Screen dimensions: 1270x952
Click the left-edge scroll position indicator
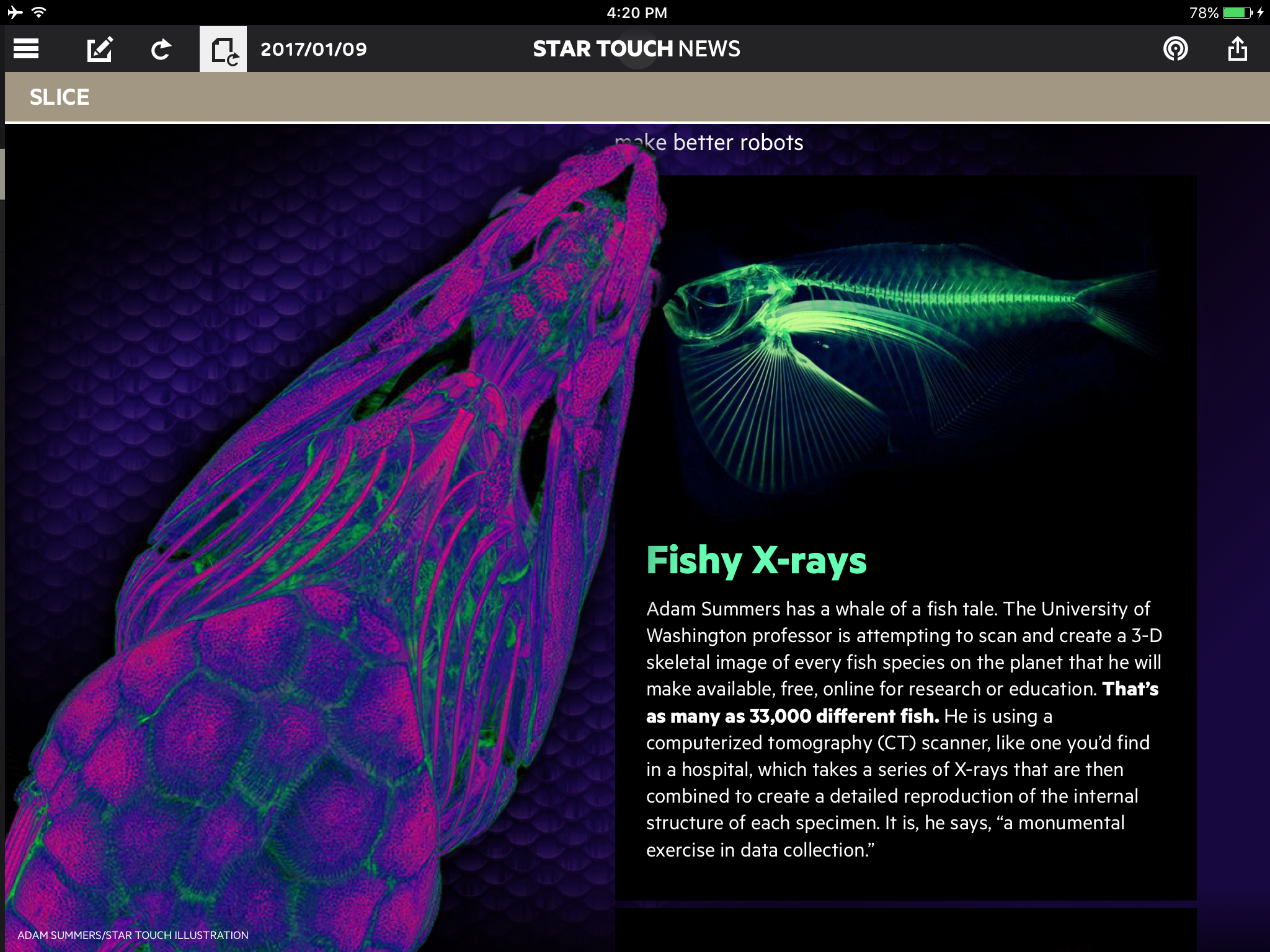pyautogui.click(x=2, y=174)
